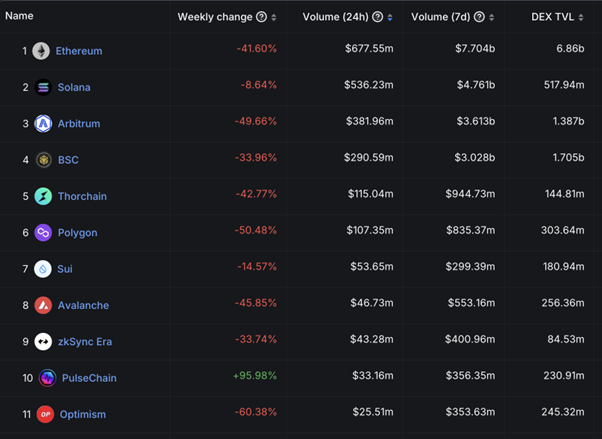Click the Thorchain logo icon
602x439 pixels.
[x=43, y=196]
